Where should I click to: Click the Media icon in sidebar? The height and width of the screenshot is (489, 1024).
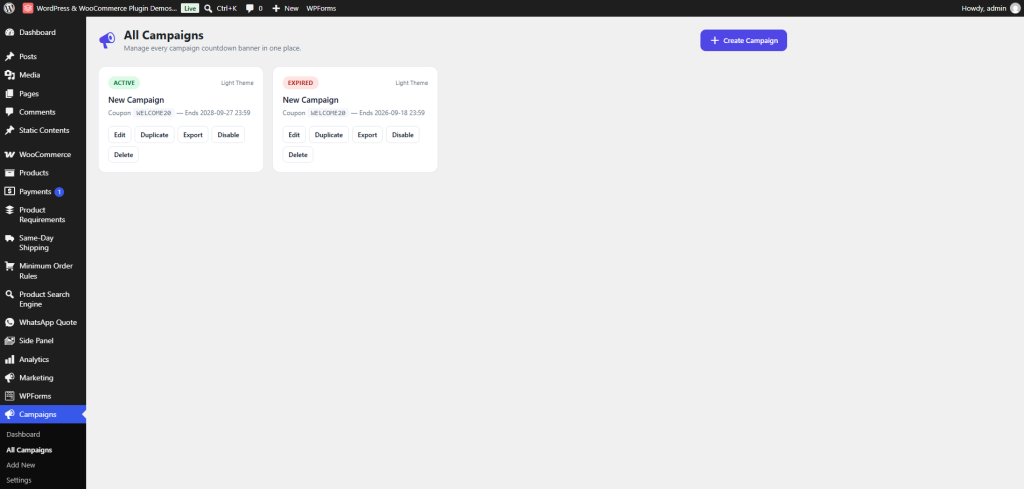tap(9, 75)
